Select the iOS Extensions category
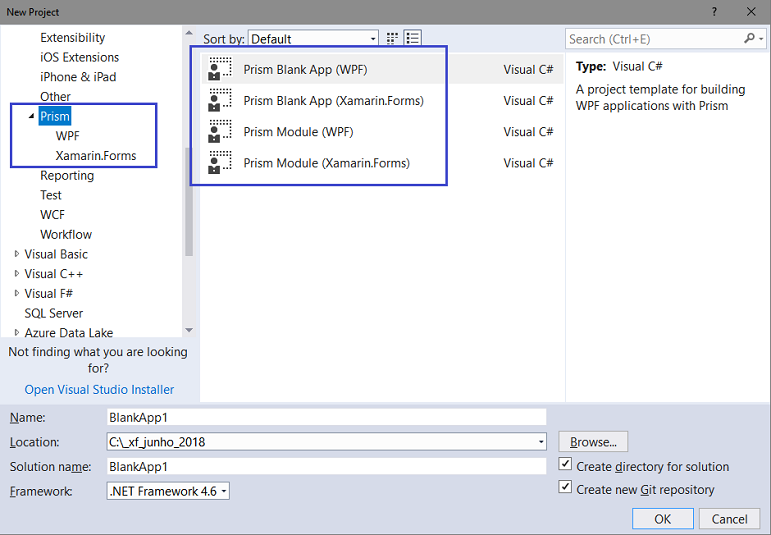The width and height of the screenshot is (771, 535). coord(80,57)
